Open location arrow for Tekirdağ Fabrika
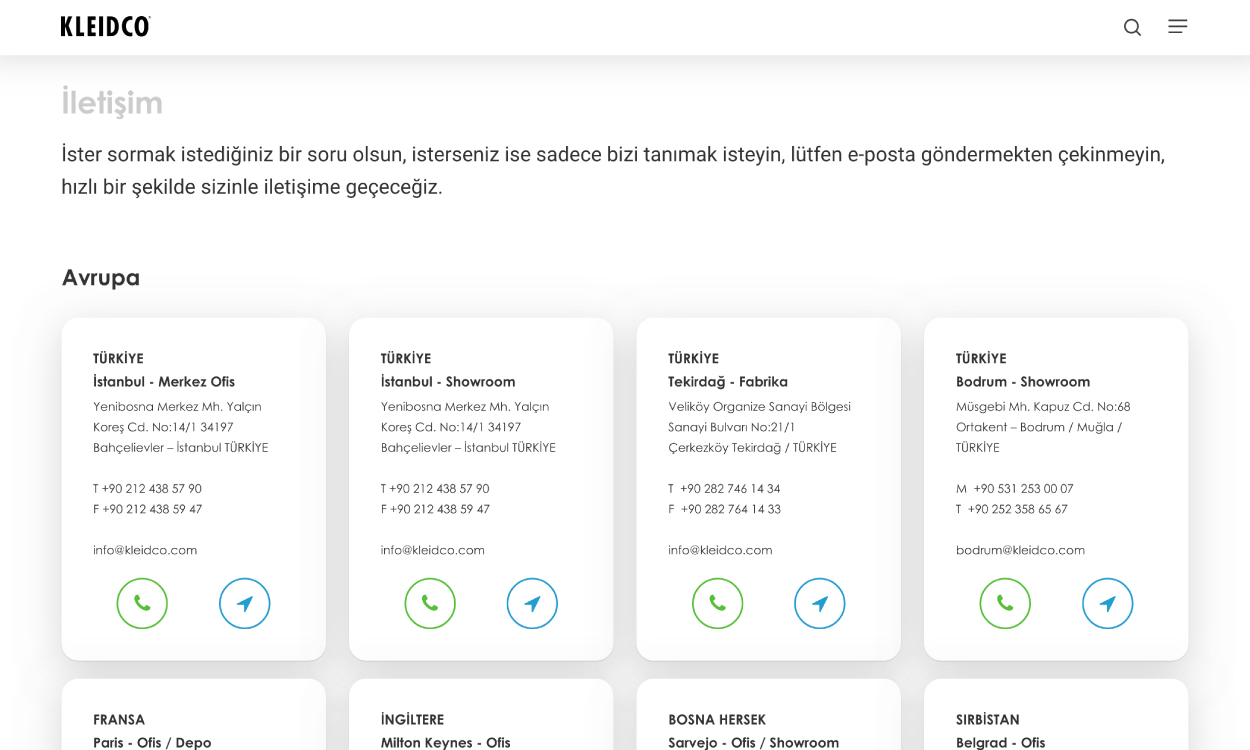This screenshot has width=1250, height=750. coord(819,603)
